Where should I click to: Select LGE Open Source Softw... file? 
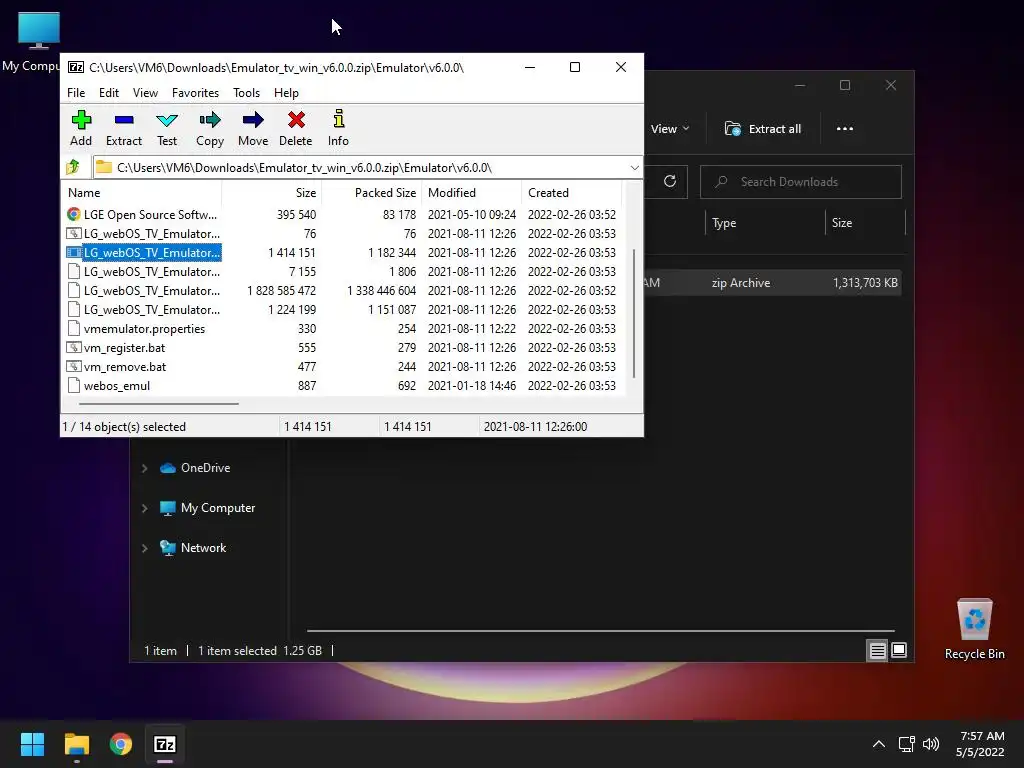(150, 215)
